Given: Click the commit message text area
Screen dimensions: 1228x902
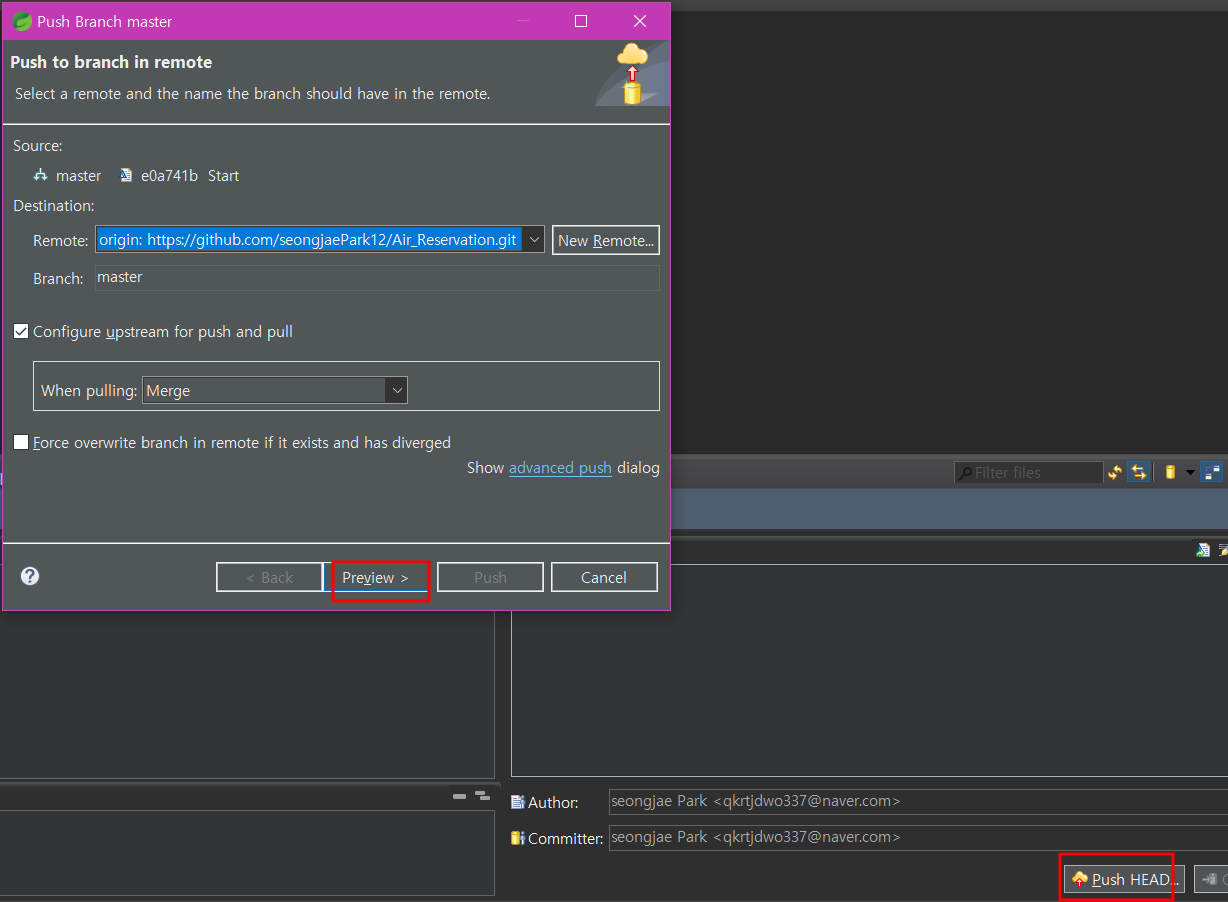Looking at the screenshot, I should click(869, 670).
